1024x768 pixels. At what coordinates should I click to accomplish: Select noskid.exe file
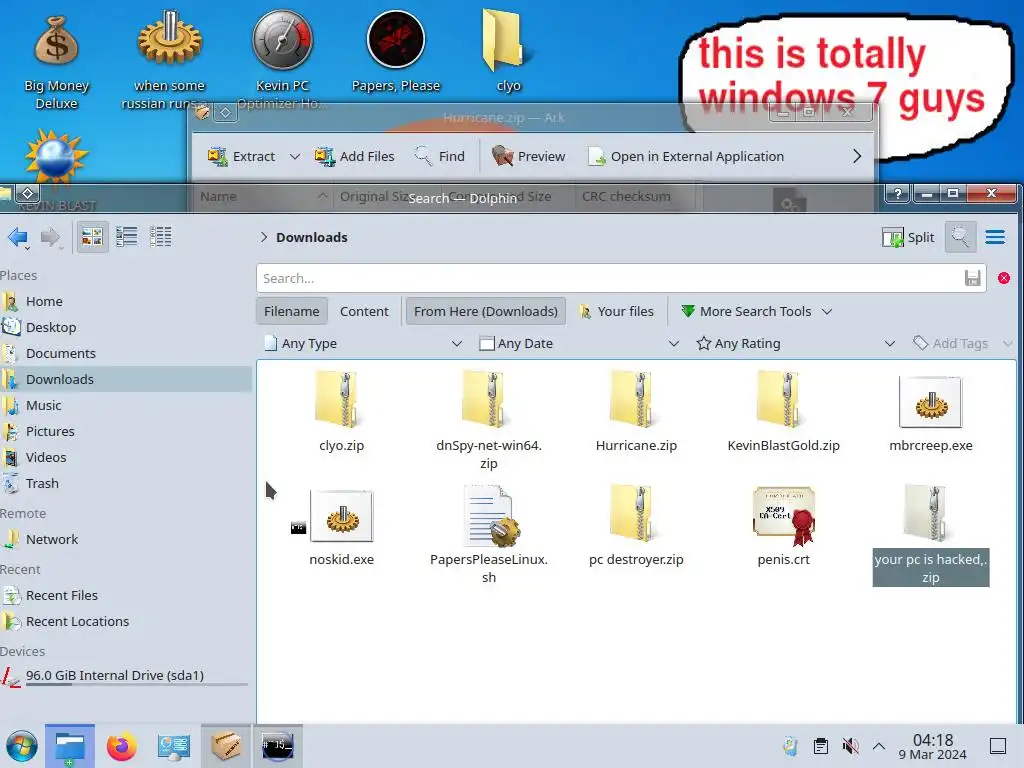[341, 526]
